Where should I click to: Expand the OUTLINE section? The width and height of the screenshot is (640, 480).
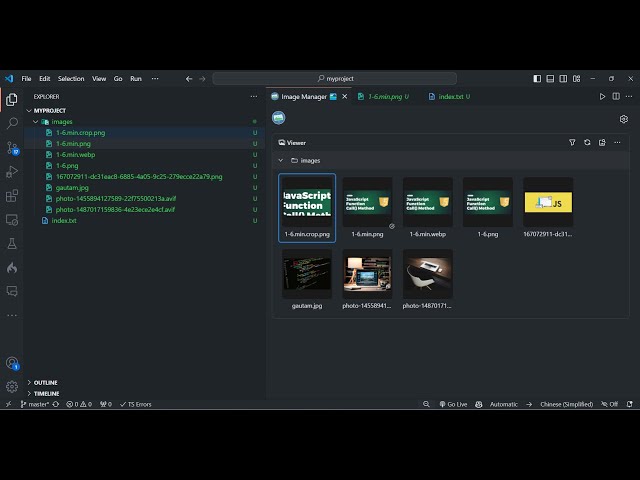point(45,382)
